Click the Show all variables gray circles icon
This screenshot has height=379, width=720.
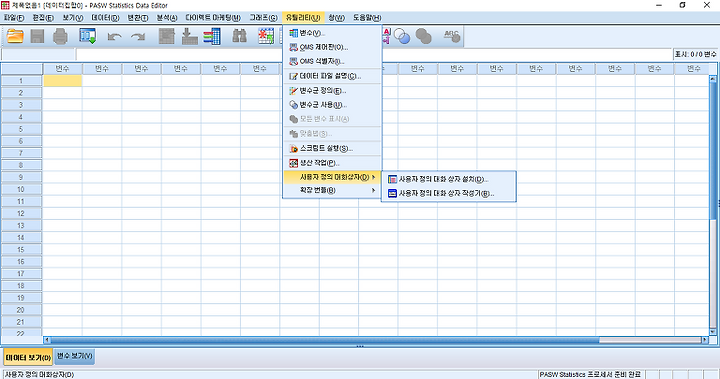423,36
